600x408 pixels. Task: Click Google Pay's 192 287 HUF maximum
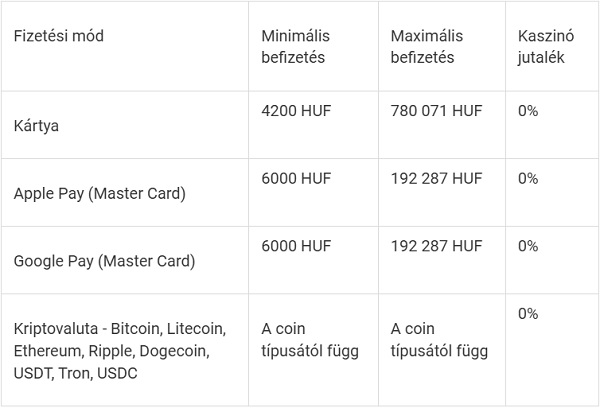pyautogui.click(x=436, y=245)
